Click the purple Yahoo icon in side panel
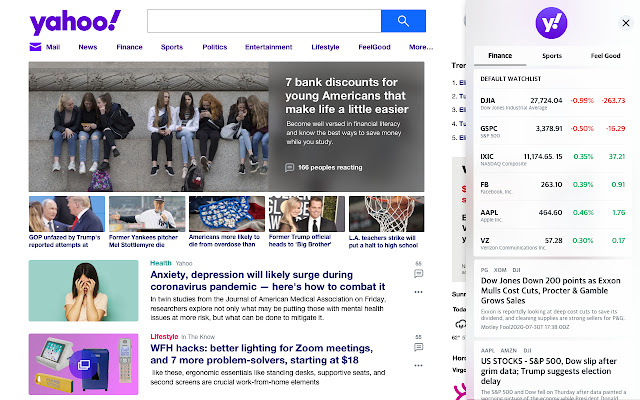 (x=552, y=22)
